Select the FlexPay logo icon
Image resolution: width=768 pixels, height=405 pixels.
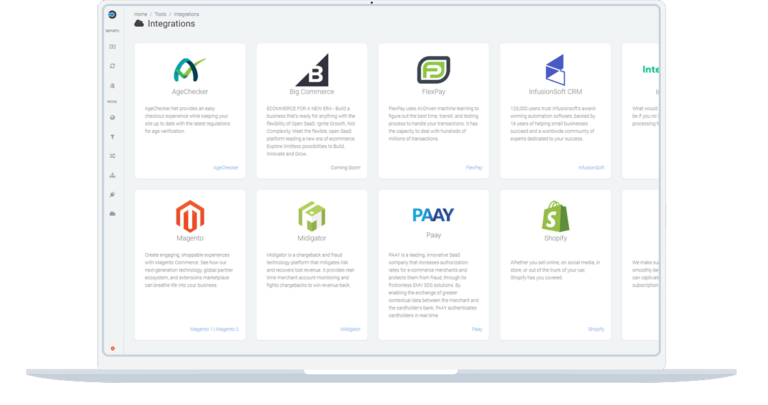tap(432, 68)
